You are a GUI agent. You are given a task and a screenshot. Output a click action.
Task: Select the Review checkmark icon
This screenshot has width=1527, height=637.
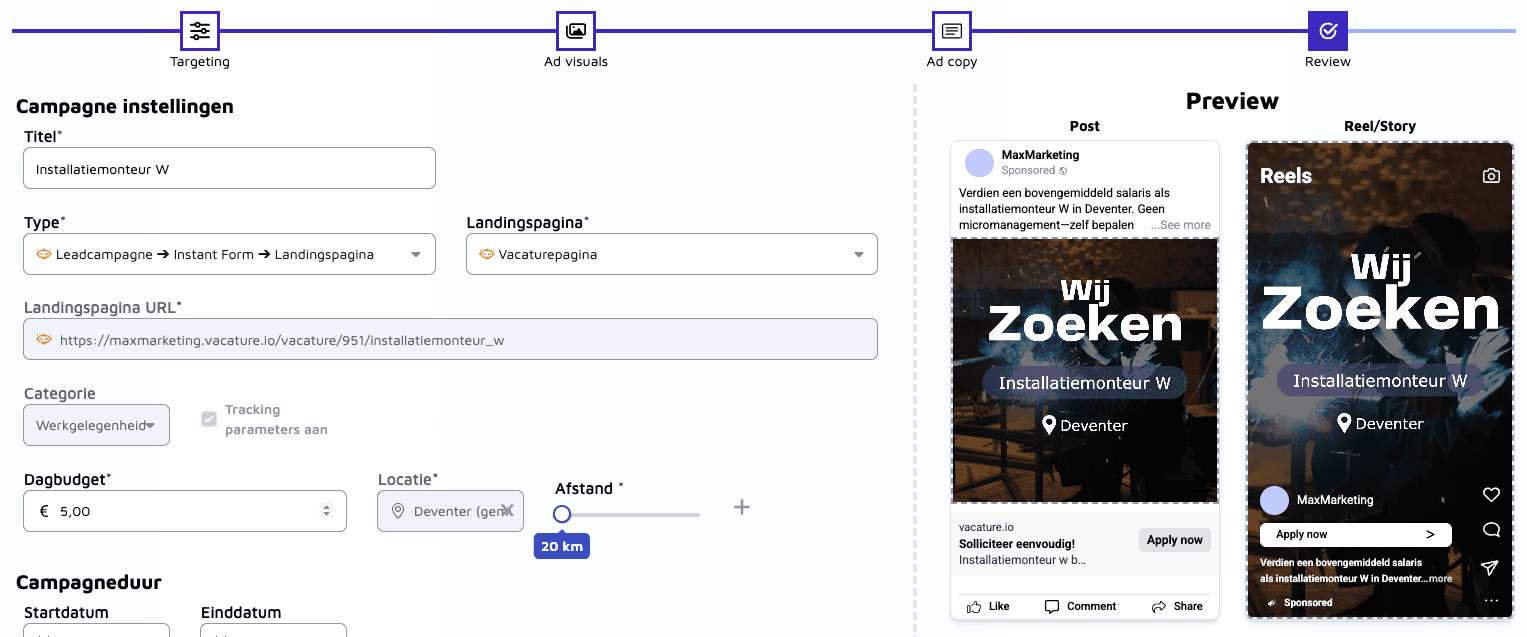[1327, 31]
